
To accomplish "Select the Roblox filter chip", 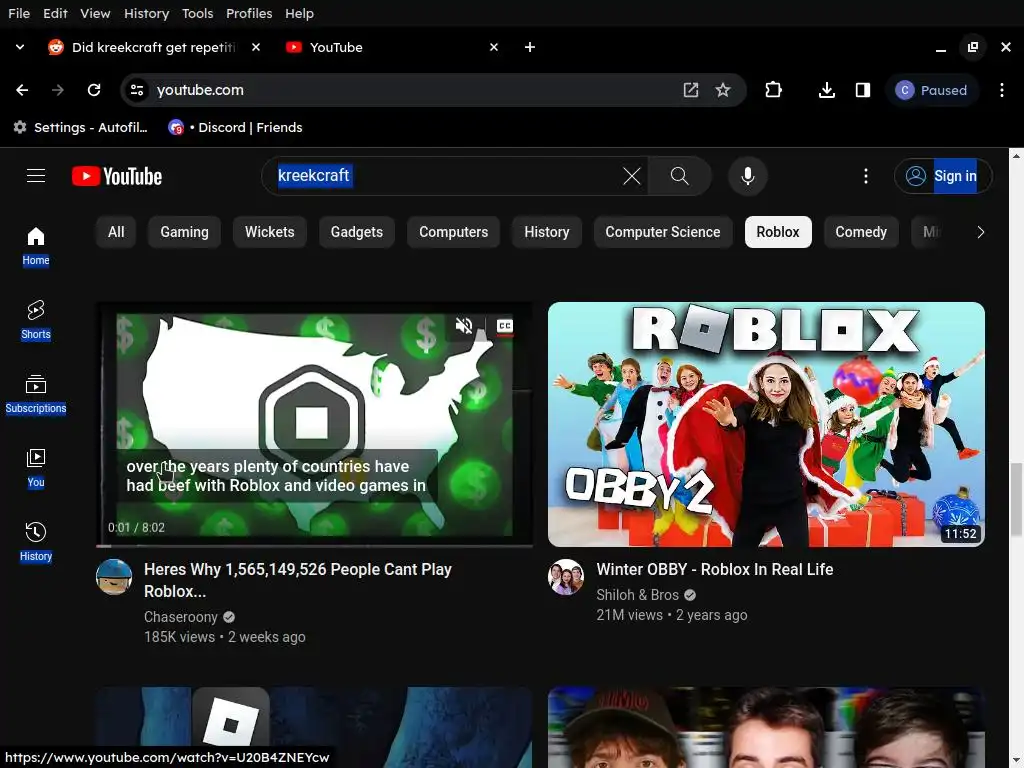I will point(778,232).
